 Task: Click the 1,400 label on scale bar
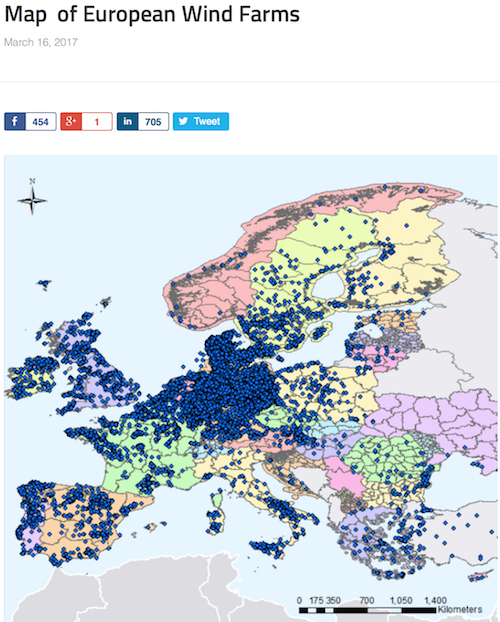pyautogui.click(x=435, y=600)
